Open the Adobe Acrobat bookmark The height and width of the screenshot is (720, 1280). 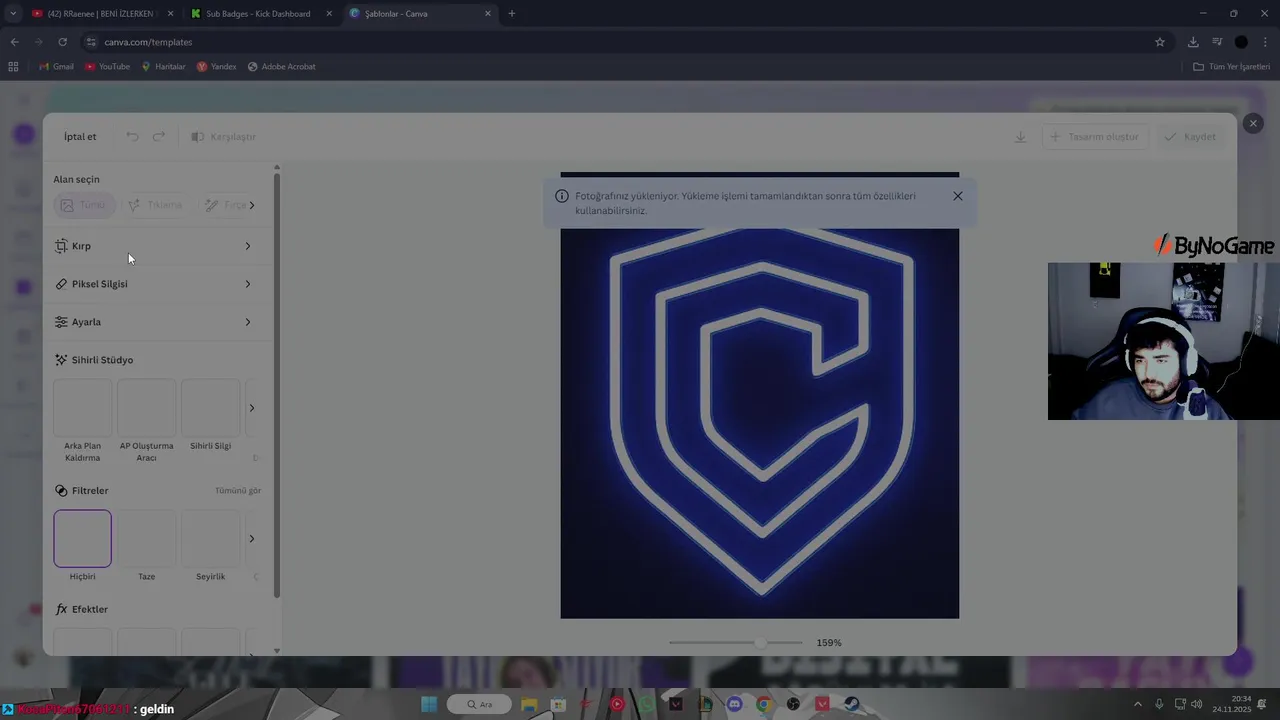281,67
